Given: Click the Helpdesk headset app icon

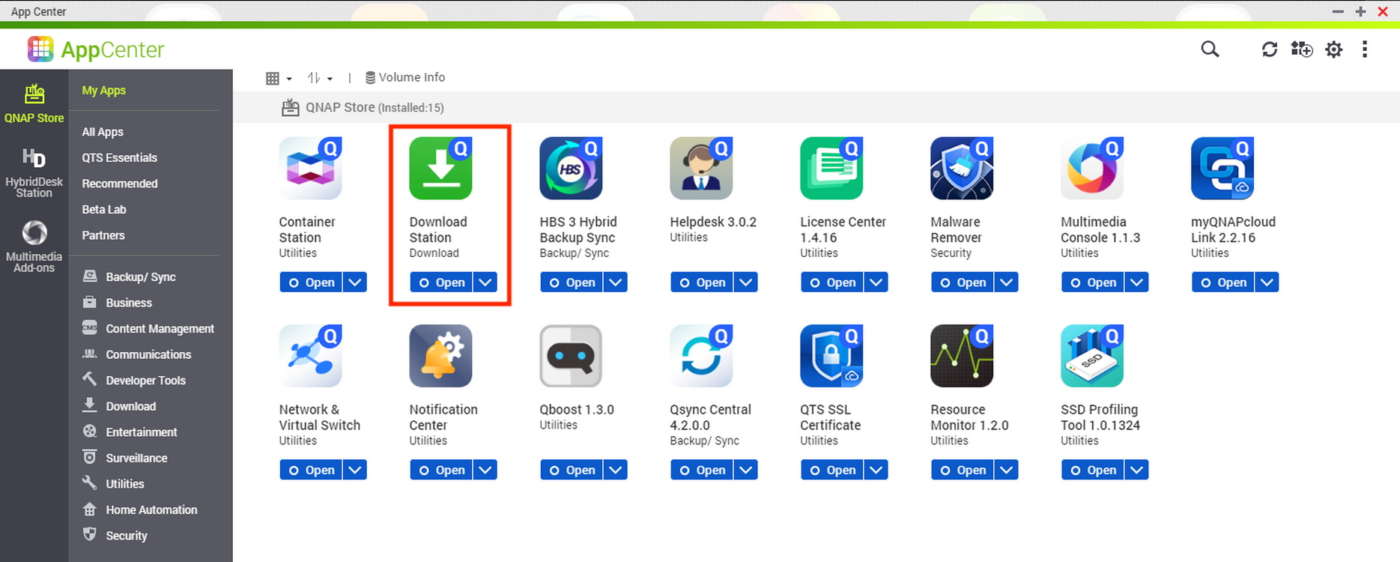Looking at the screenshot, I should (701, 168).
